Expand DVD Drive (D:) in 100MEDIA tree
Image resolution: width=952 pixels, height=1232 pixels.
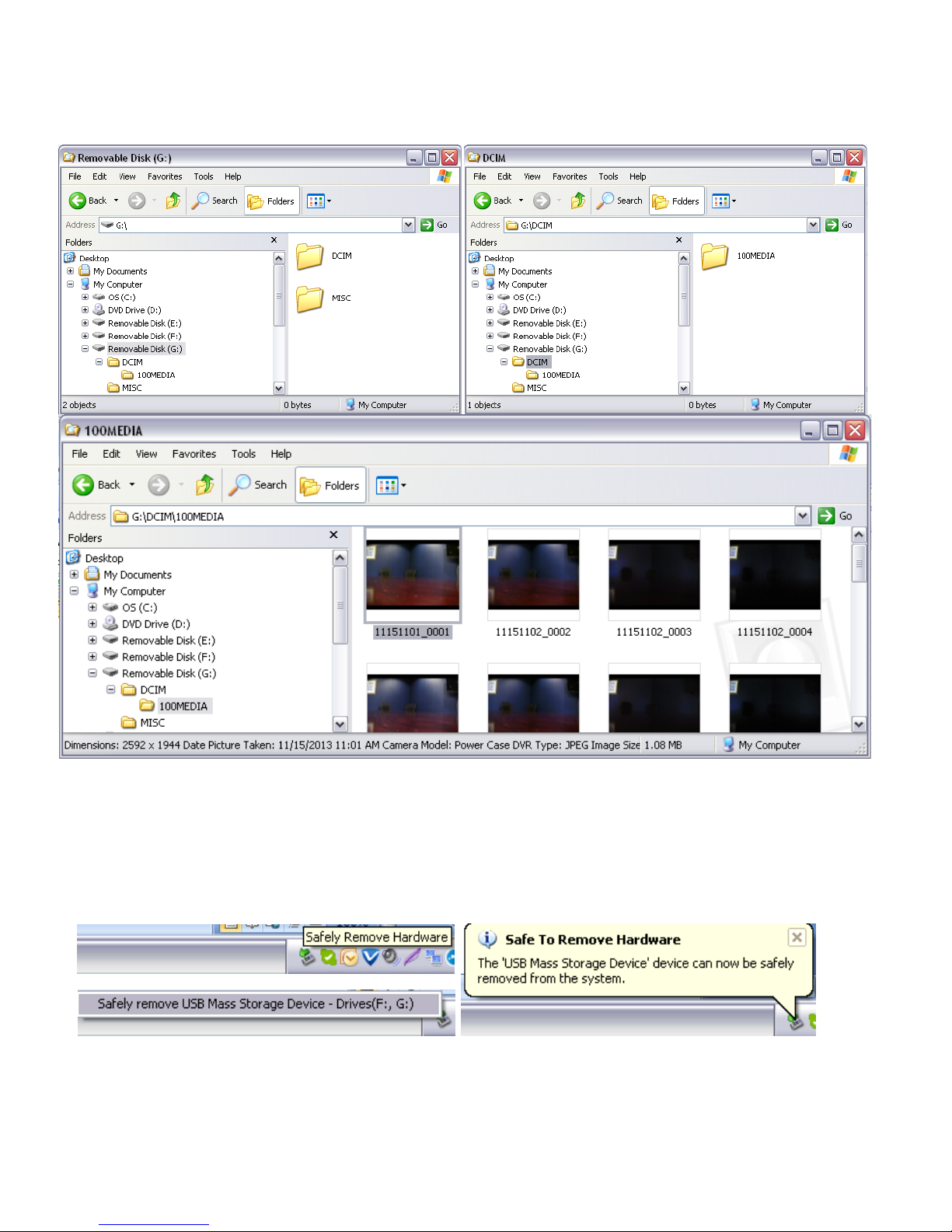pos(92,623)
